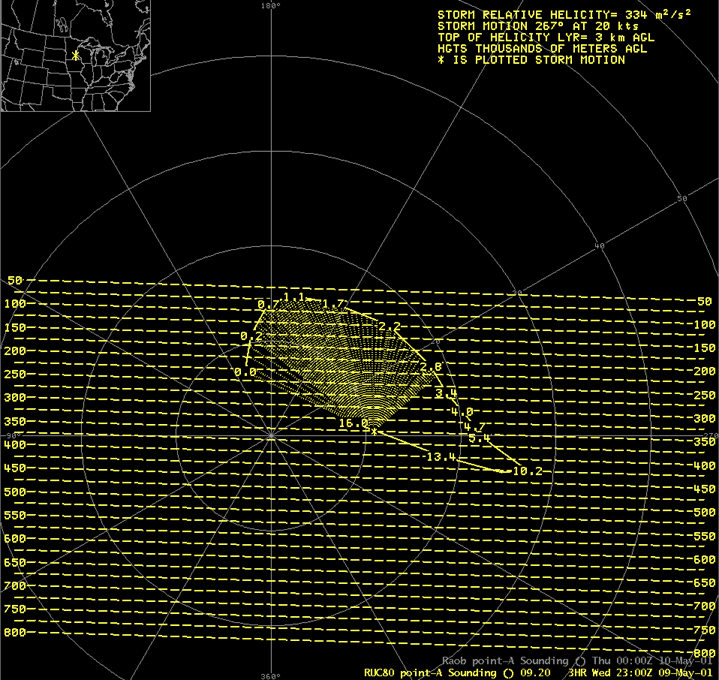Select the 'STORM RELATIVE HELICITY= 334' text line
Screen dimensions: 719x680
(564, 15)
